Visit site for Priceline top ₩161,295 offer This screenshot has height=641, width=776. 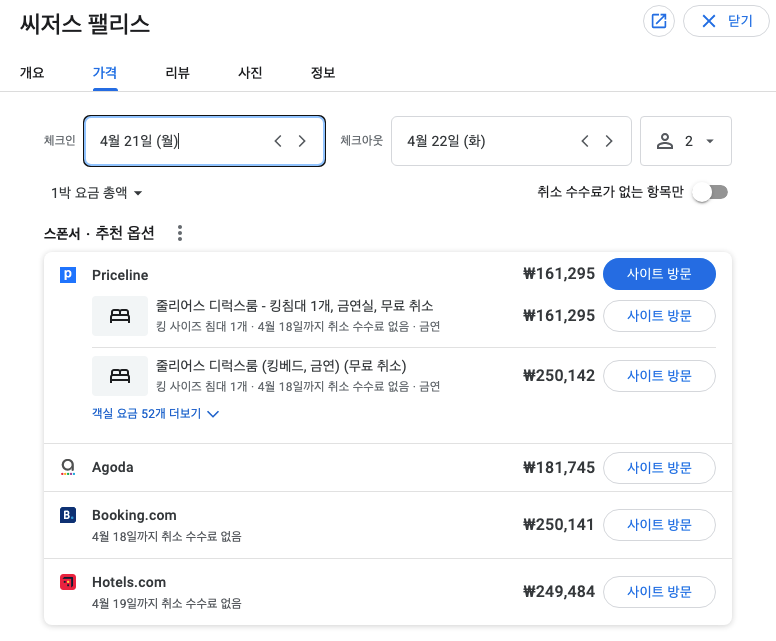coord(659,274)
